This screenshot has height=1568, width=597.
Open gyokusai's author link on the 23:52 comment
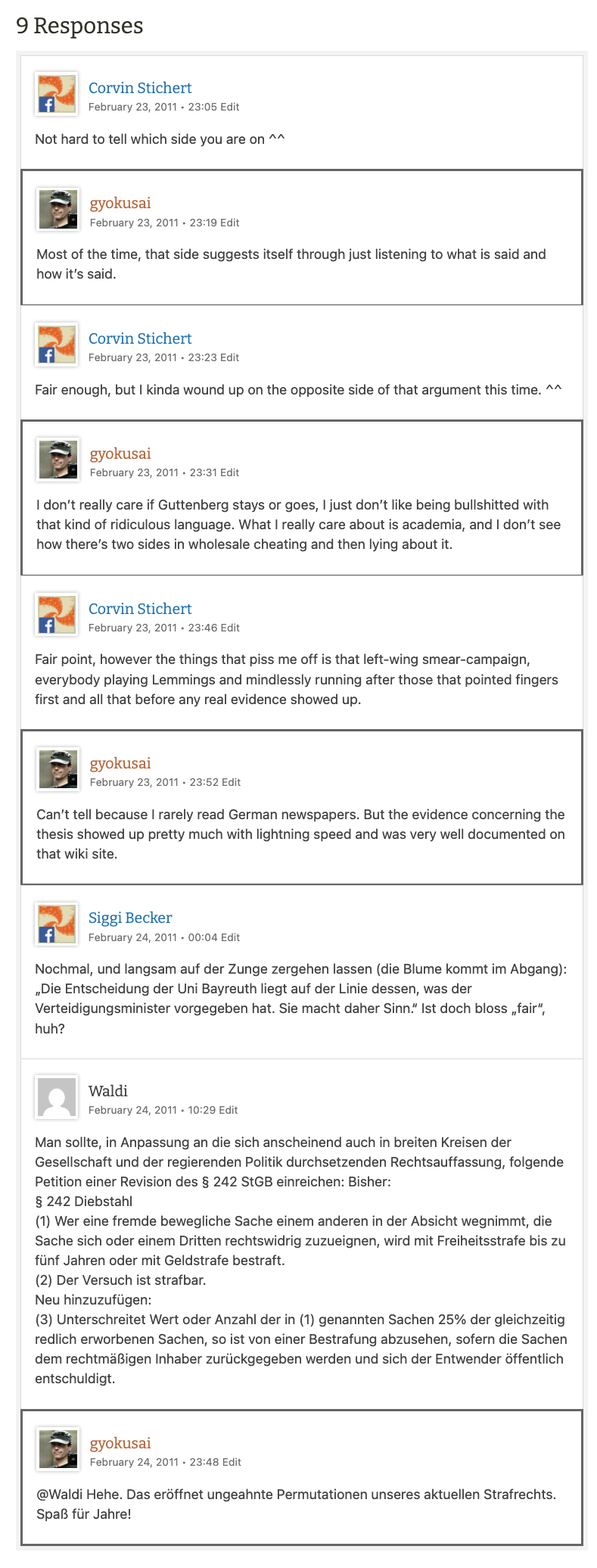coord(120,762)
